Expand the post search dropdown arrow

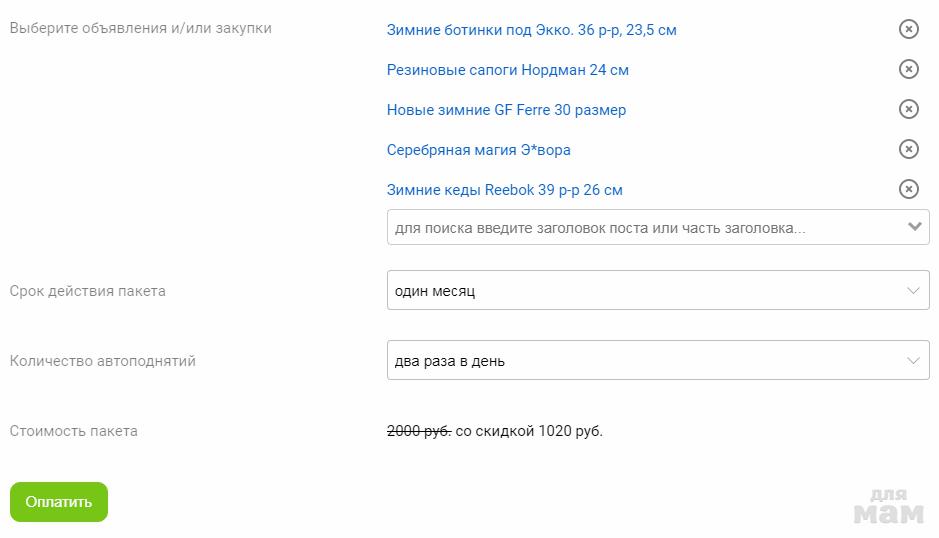pos(914,227)
